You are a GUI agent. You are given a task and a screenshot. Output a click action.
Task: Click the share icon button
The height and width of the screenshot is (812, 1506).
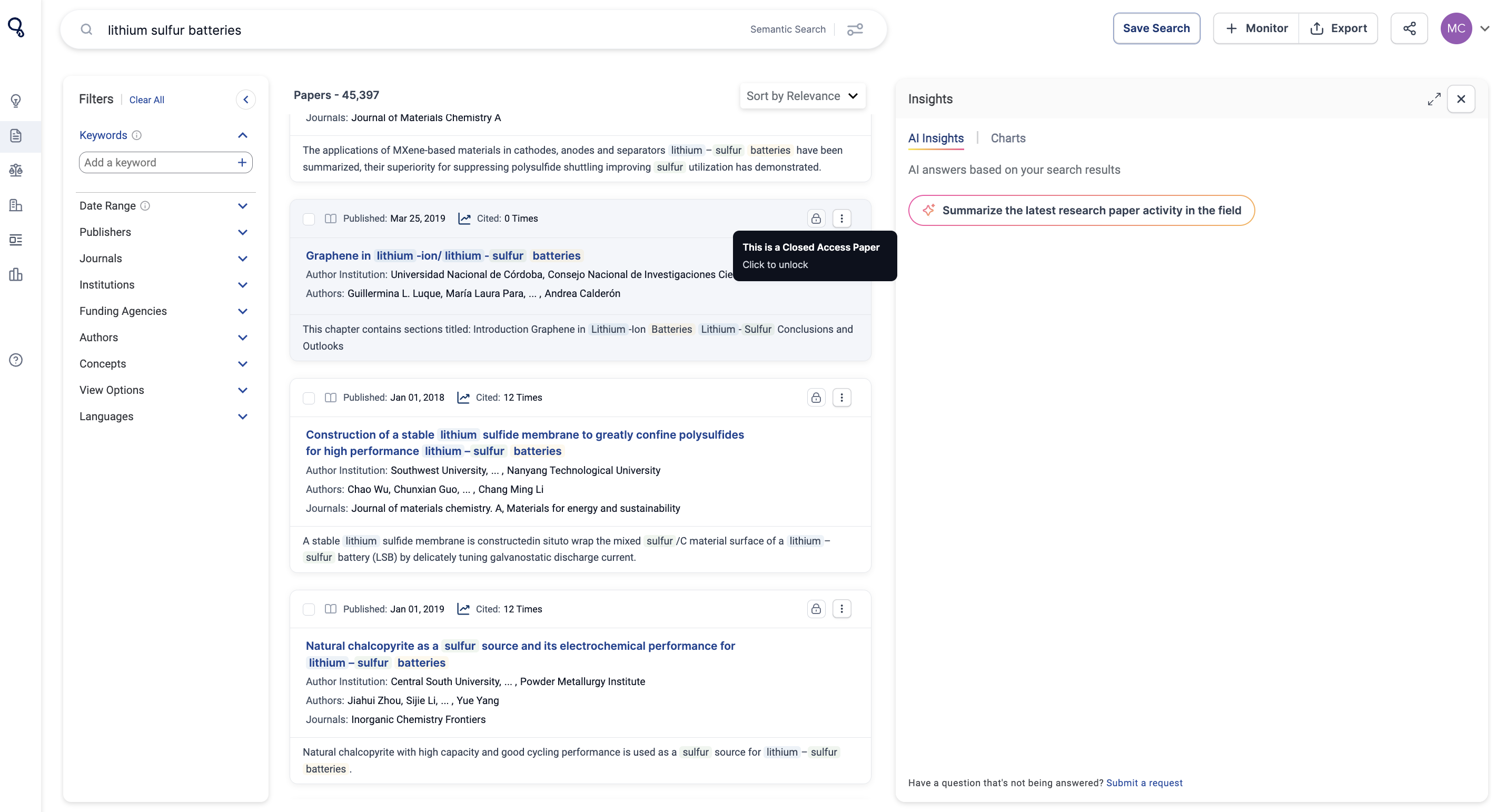tap(1409, 28)
